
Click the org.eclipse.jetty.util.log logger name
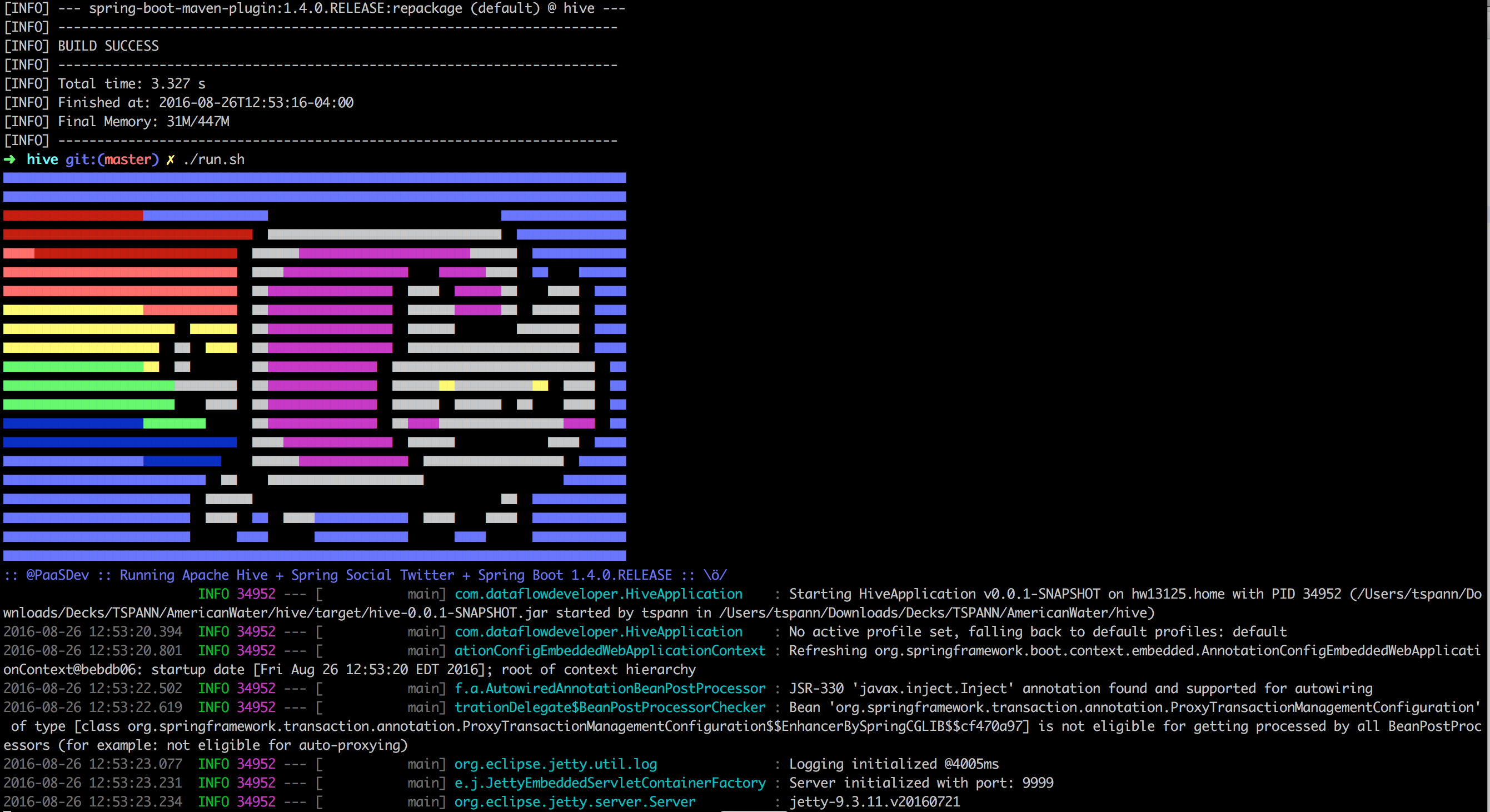point(555,764)
